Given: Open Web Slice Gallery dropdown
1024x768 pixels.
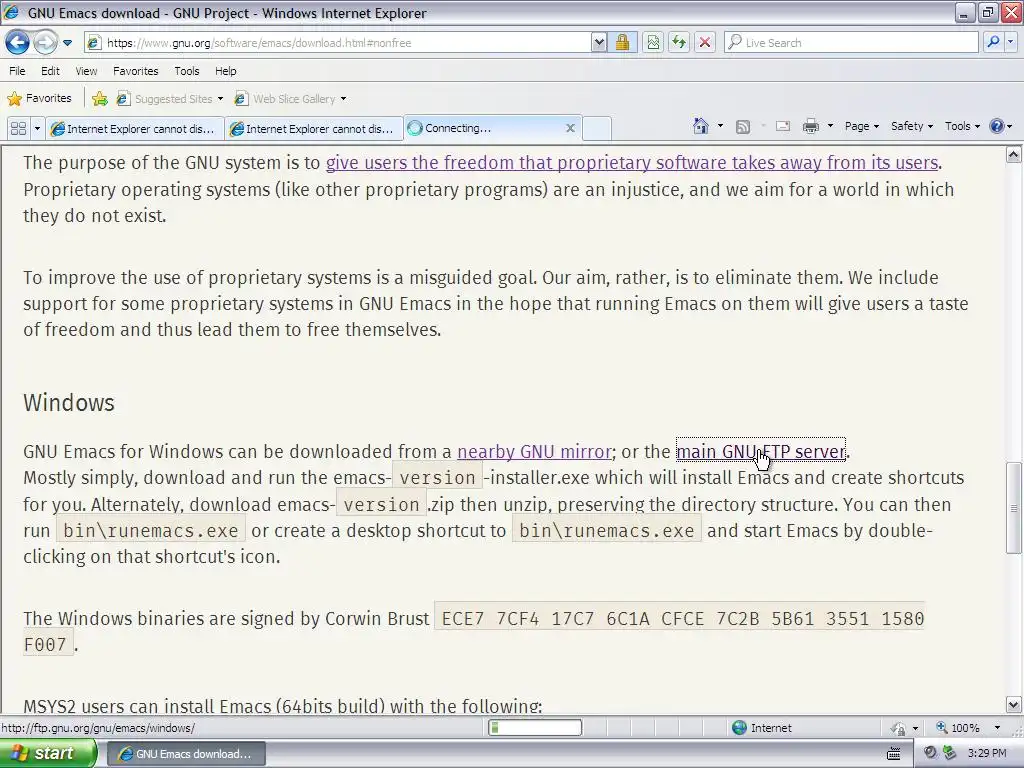Looking at the screenshot, I should [291, 99].
